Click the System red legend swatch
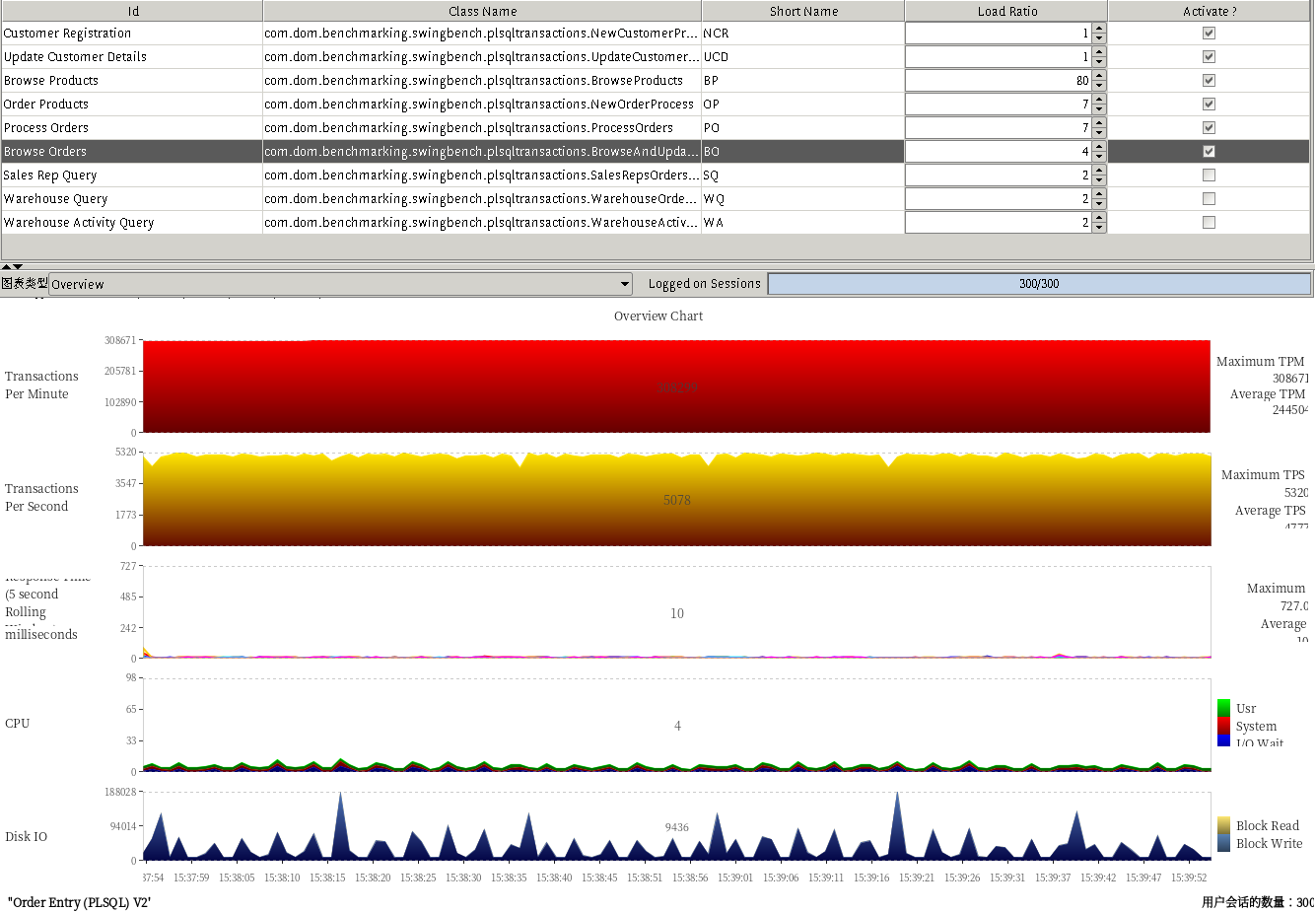The width and height of the screenshot is (1316, 913). point(1223,726)
